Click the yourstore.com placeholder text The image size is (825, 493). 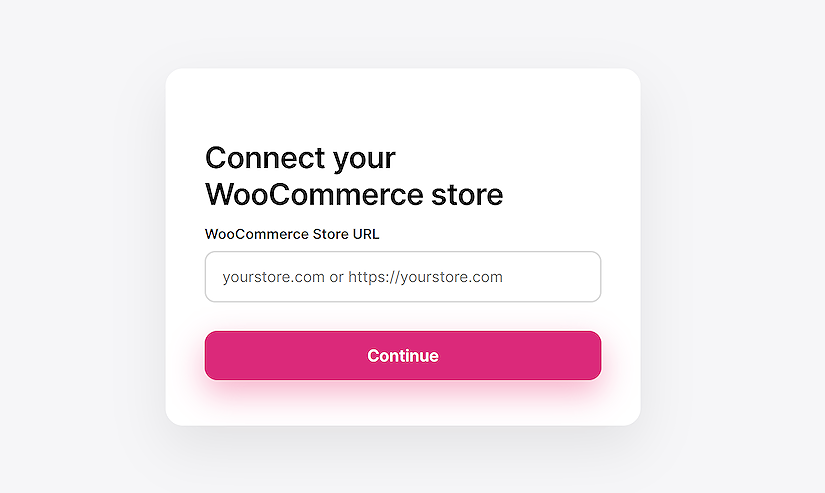(x=273, y=277)
